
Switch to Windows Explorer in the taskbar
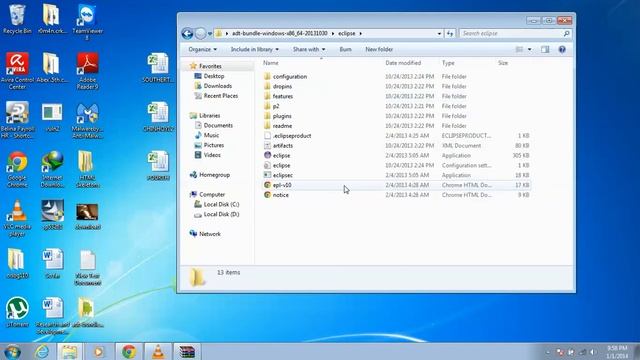[69, 352]
